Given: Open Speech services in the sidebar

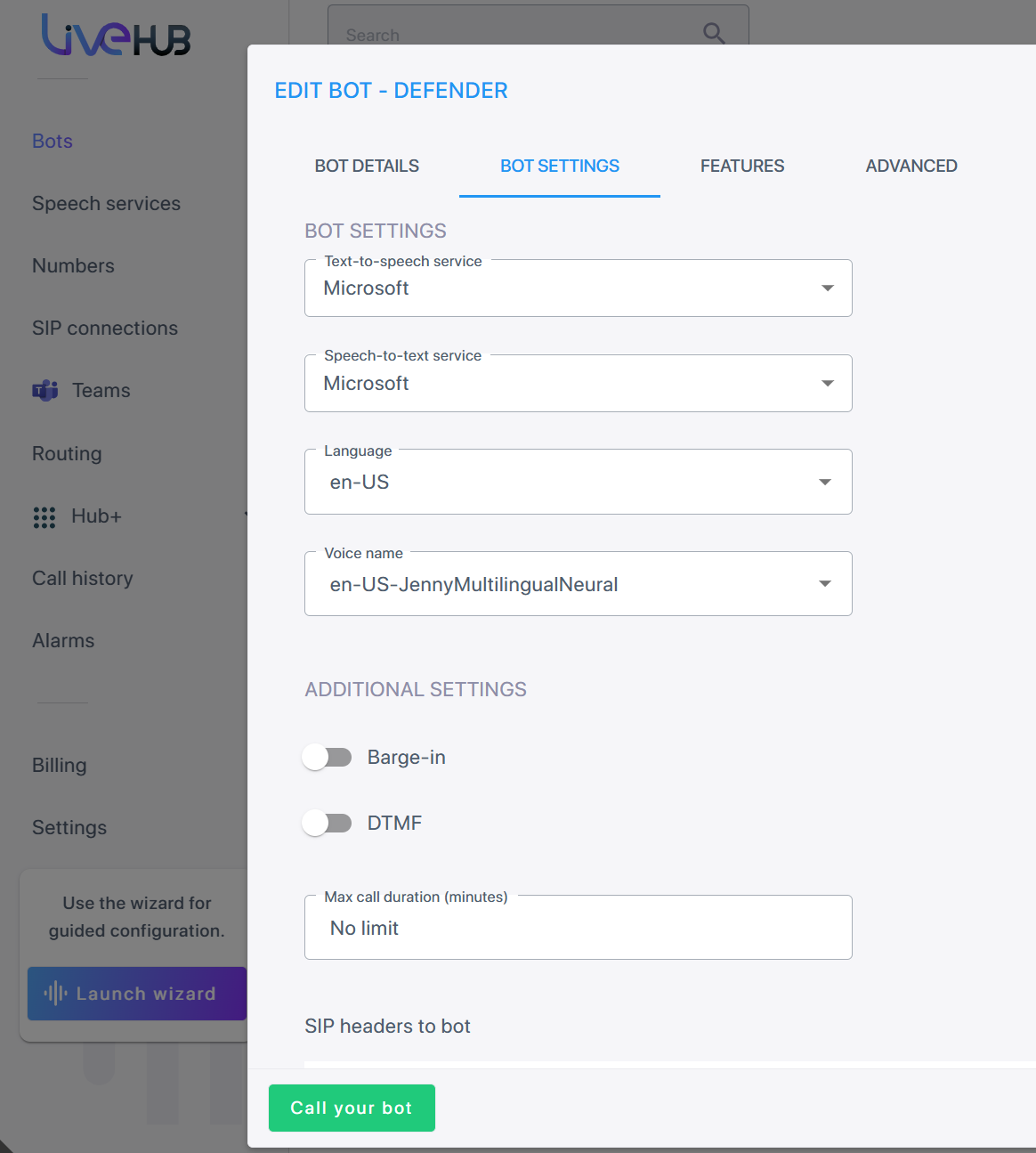Looking at the screenshot, I should click(x=106, y=203).
